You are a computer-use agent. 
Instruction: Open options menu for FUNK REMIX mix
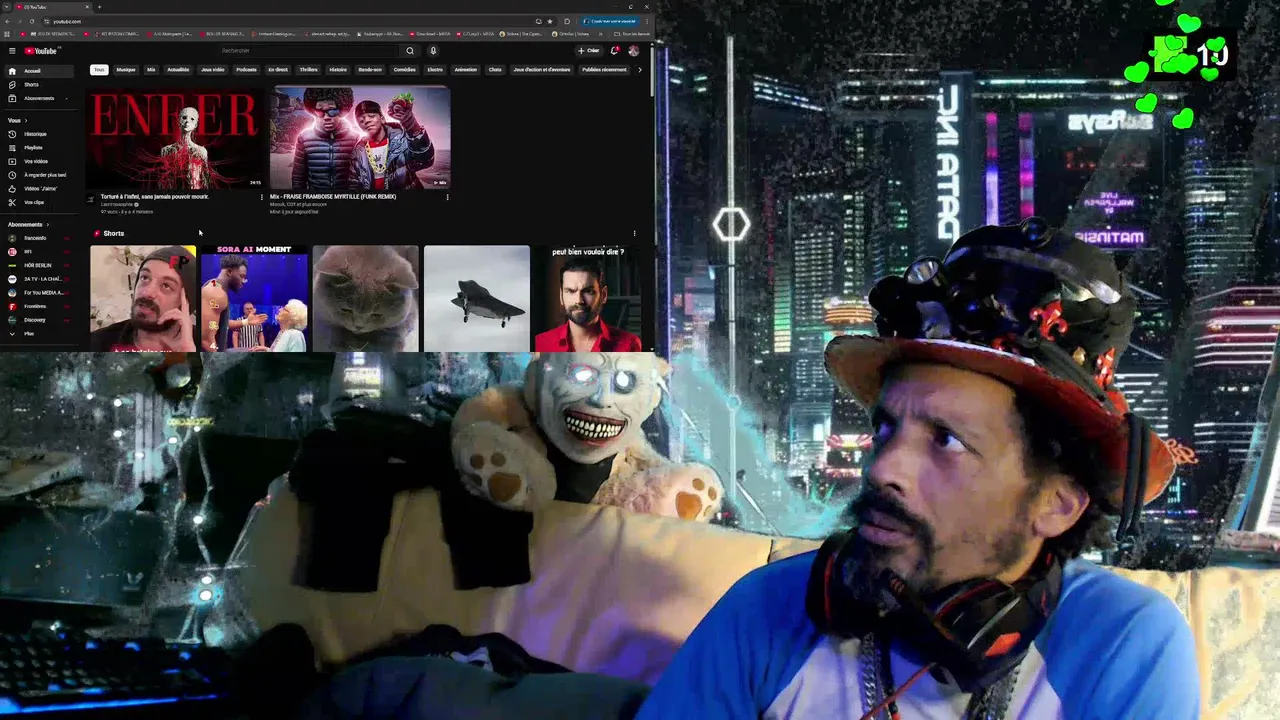447,197
